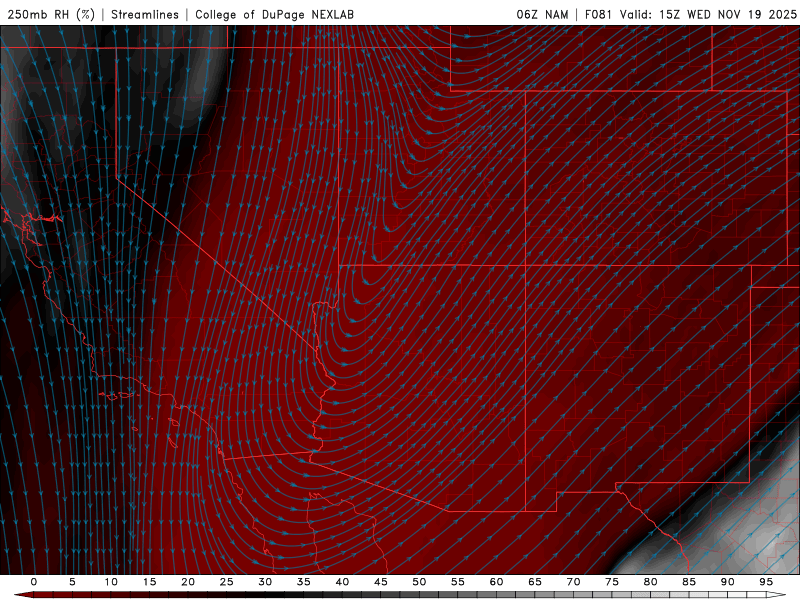Screen dimensions: 800x600
Task: Select the "F081" forecast hour label
Action: [x=598, y=14]
